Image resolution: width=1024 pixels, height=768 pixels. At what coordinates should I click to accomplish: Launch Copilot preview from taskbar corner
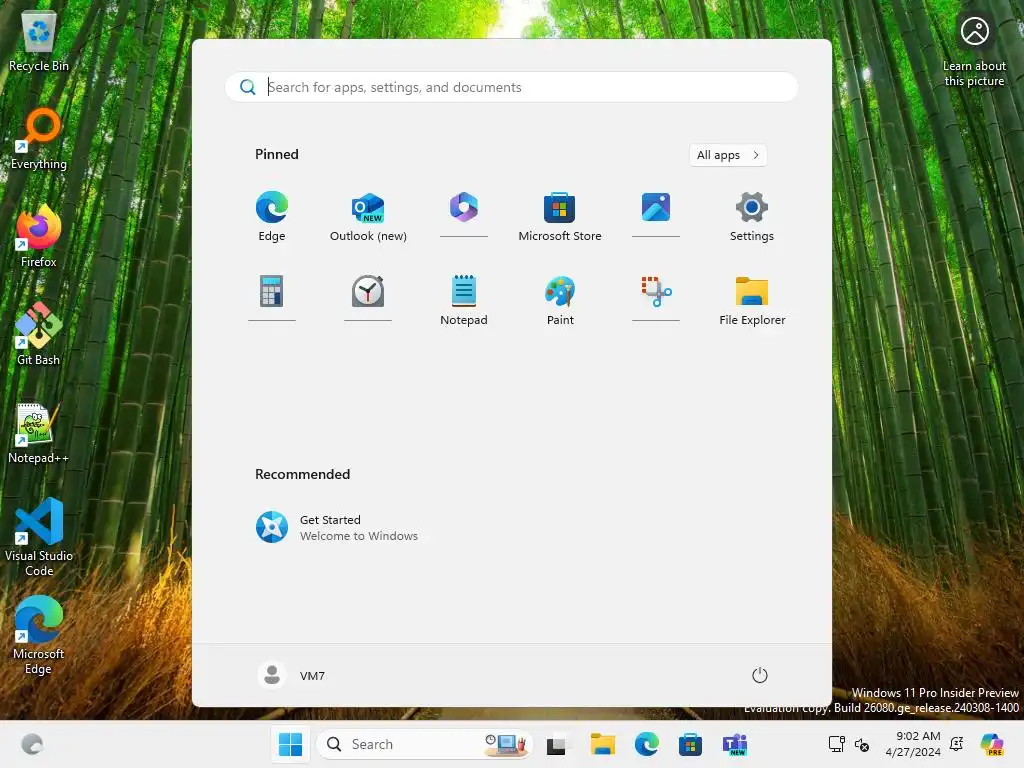(x=992, y=744)
